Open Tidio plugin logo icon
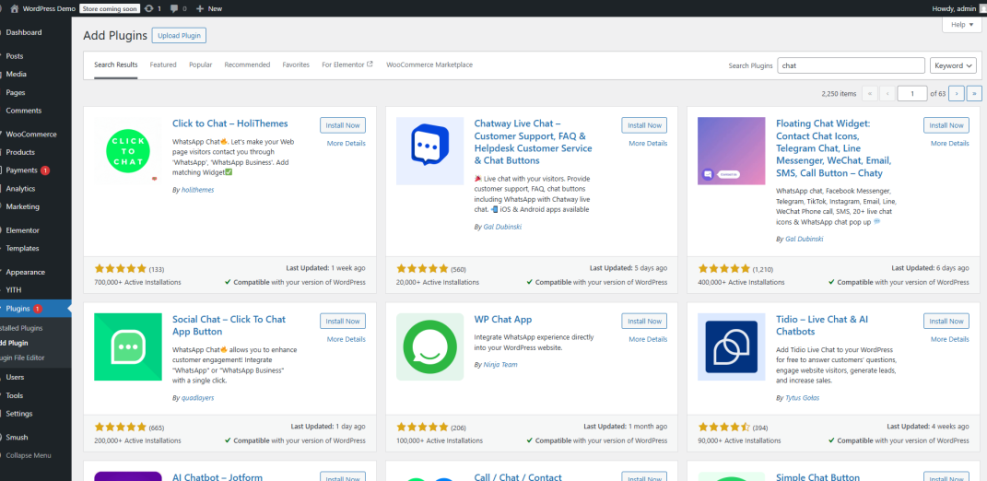Screen dimensions: 987x481 point(731,347)
